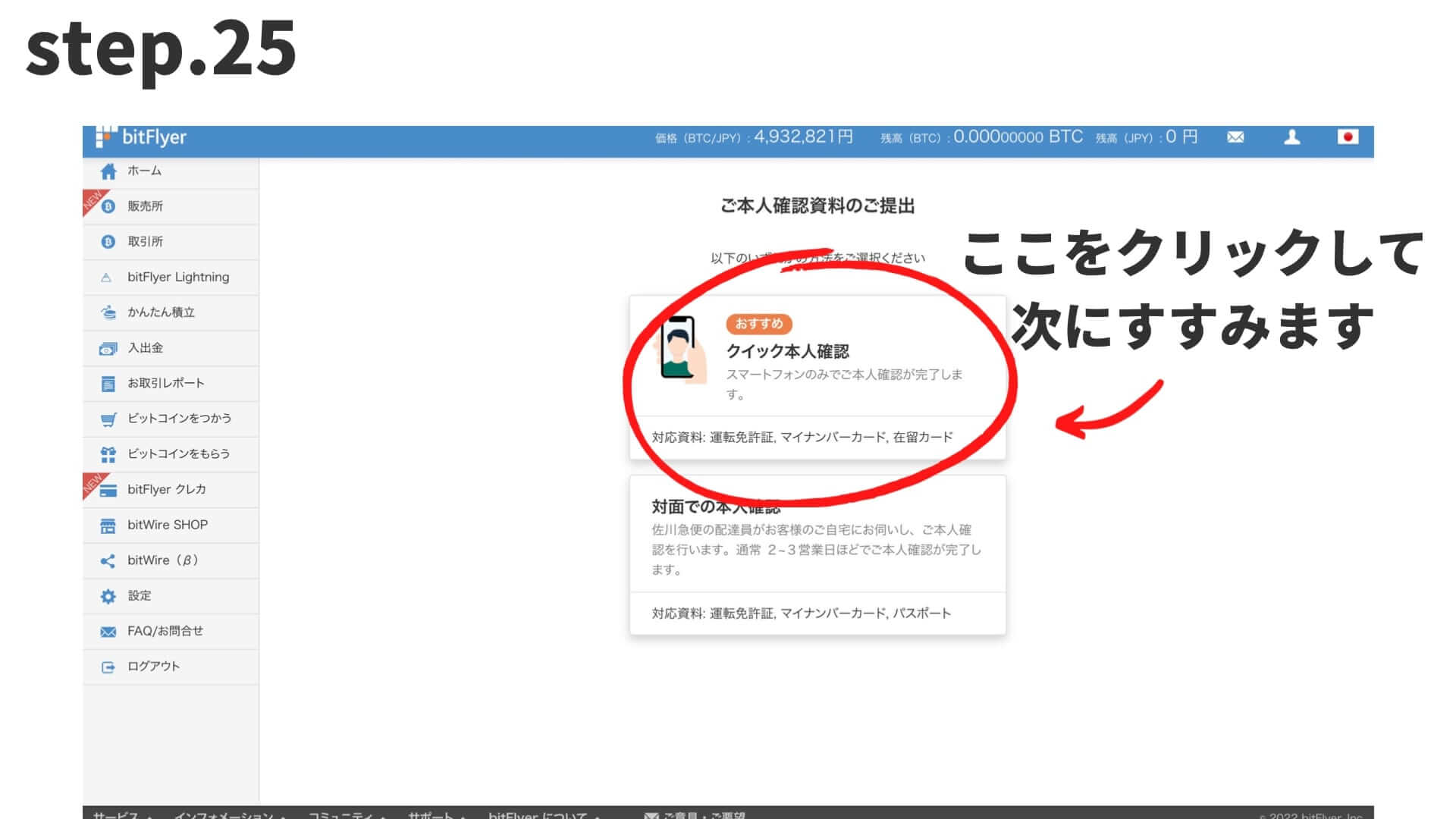Click the mail envelope icon in top bar

(1235, 137)
